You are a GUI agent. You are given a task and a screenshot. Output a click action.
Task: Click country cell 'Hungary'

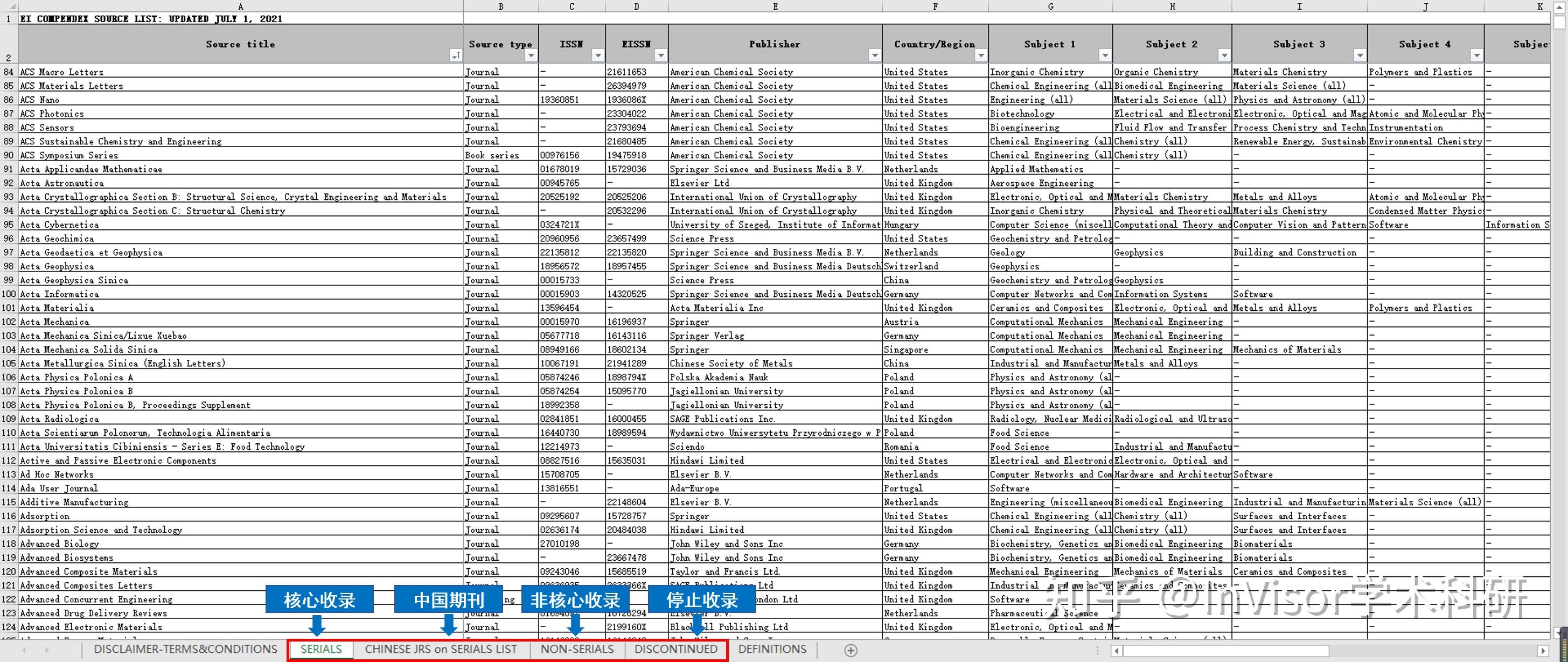(935, 225)
